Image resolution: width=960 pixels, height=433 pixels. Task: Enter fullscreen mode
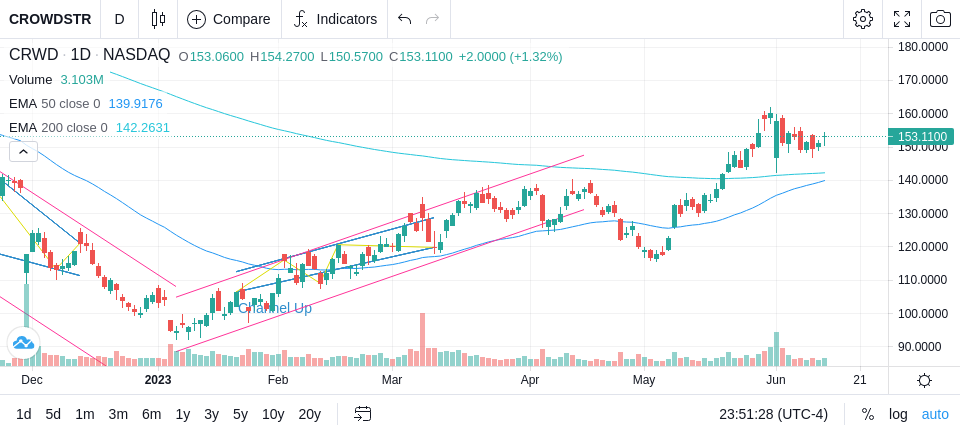click(902, 19)
